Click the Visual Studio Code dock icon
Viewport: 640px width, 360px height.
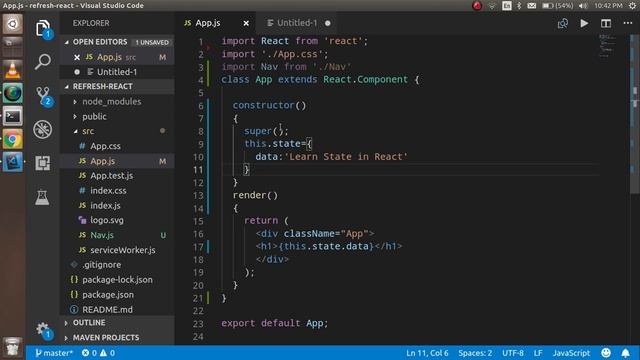[x=13, y=162]
